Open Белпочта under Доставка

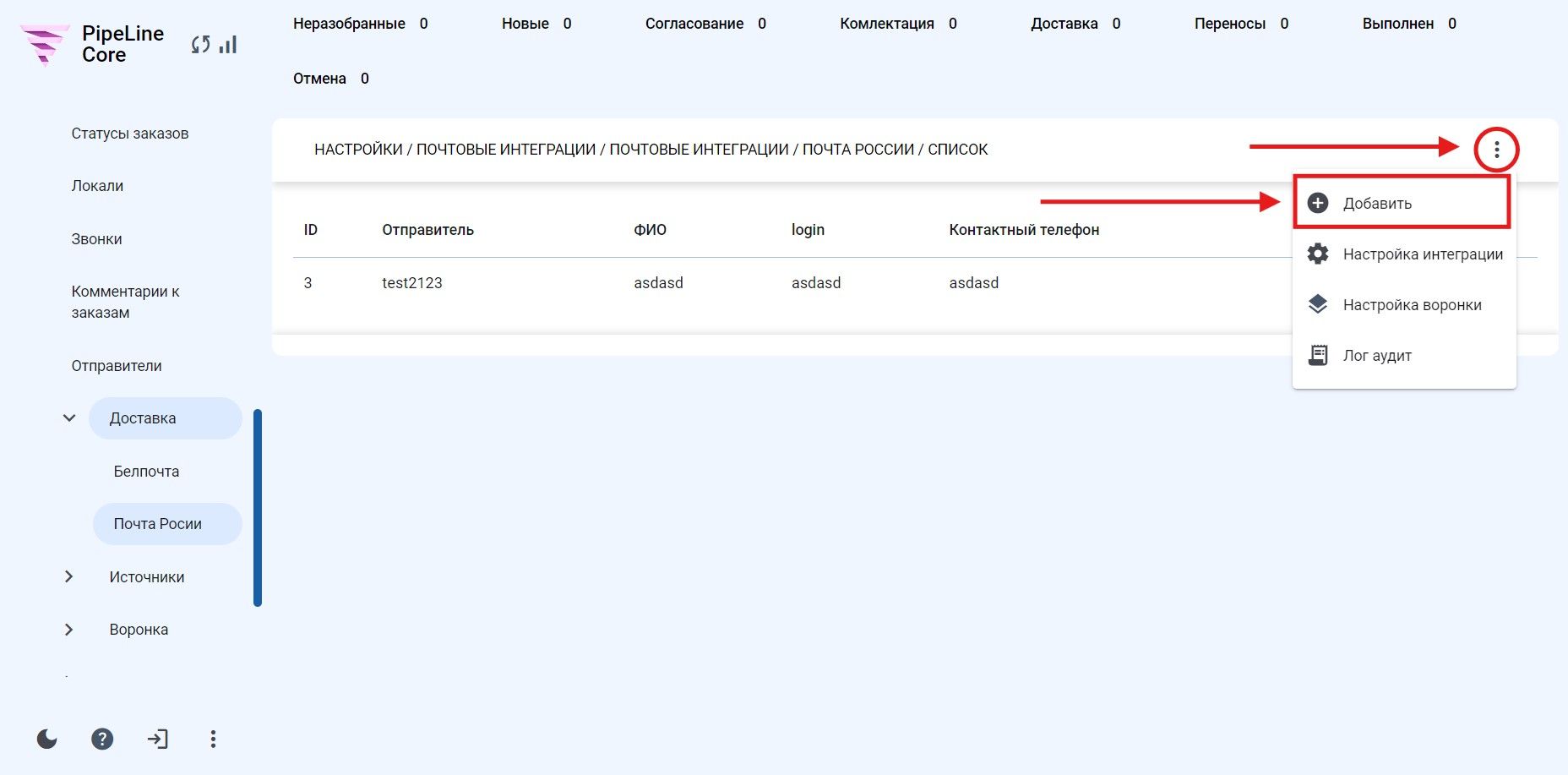146,472
